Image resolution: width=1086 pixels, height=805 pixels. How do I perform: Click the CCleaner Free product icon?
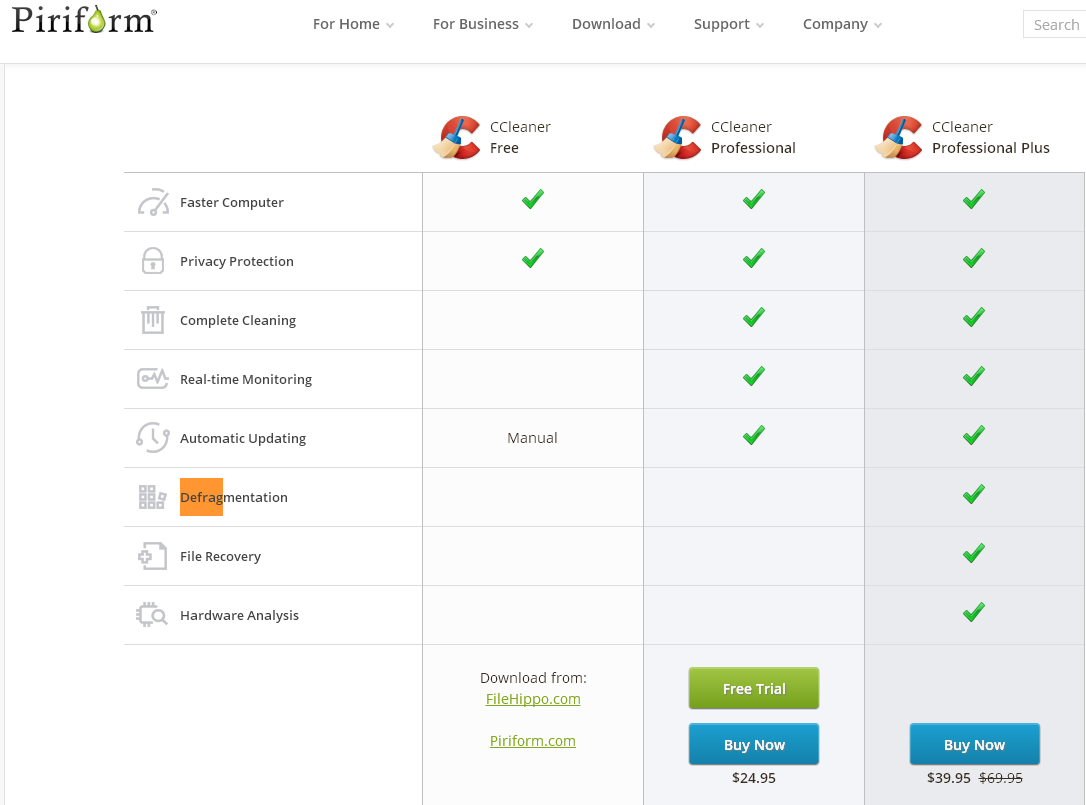(457, 138)
